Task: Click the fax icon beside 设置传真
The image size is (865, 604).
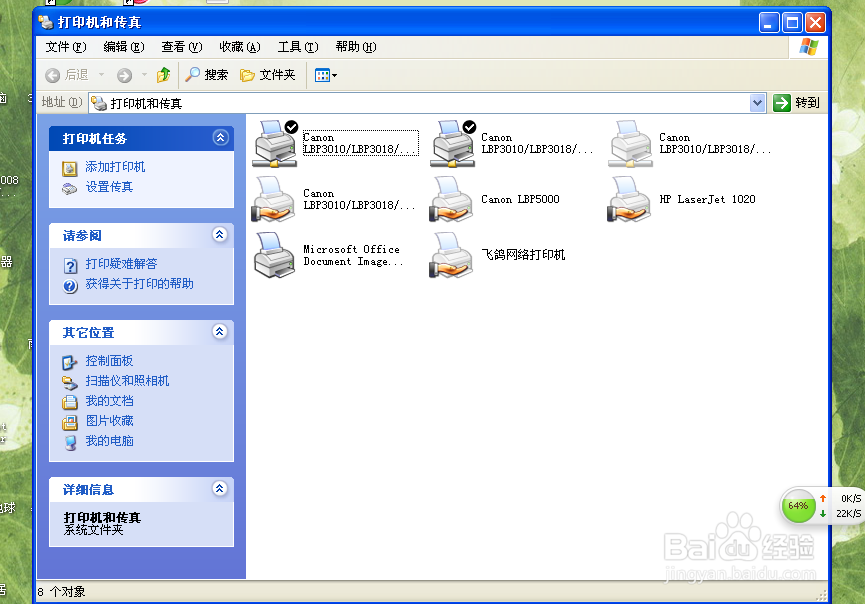Action: (70, 189)
